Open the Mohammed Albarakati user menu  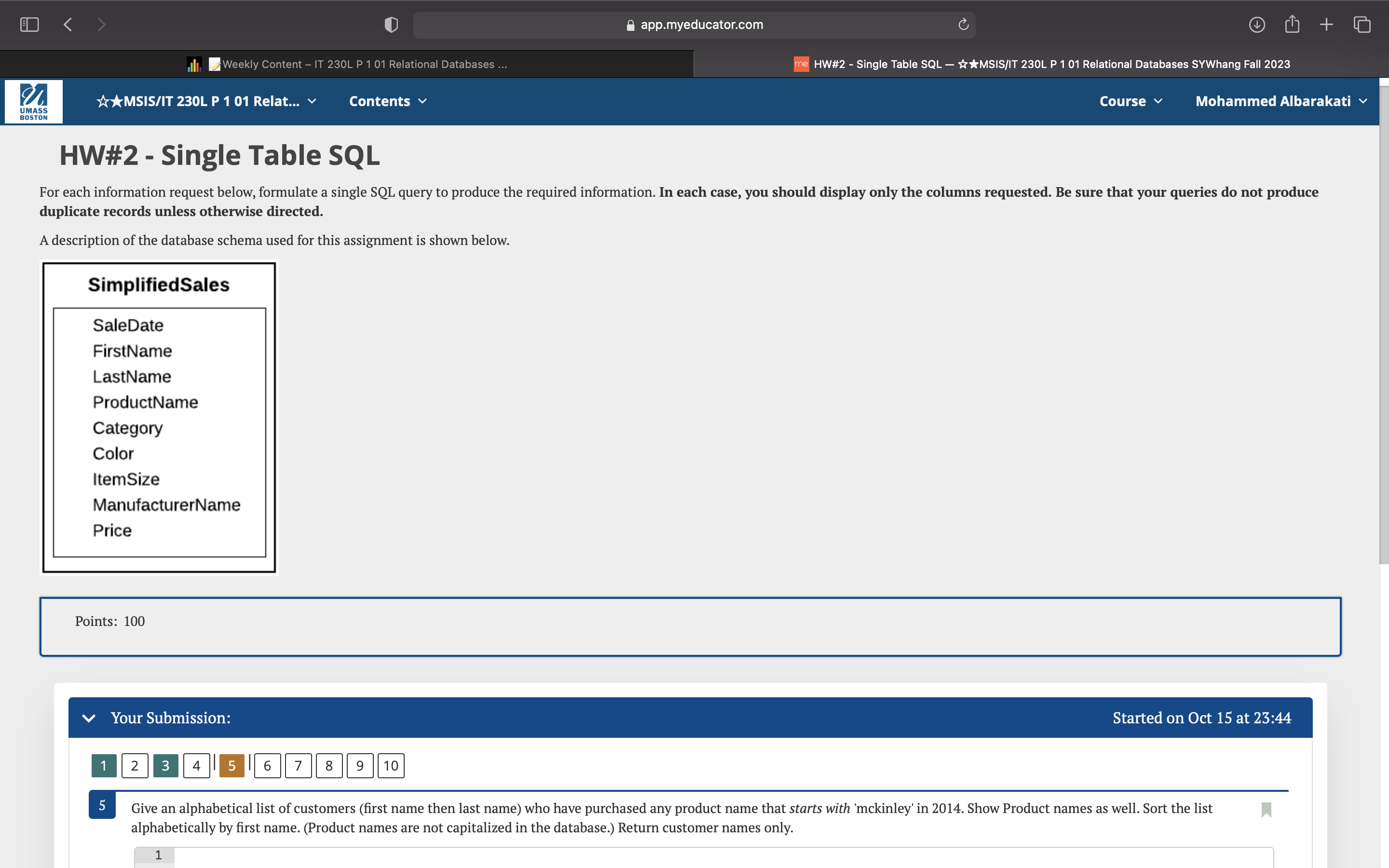pyautogui.click(x=1281, y=102)
